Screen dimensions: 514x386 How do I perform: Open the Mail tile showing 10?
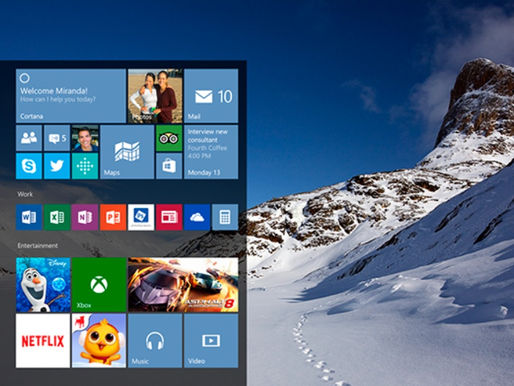click(x=211, y=96)
